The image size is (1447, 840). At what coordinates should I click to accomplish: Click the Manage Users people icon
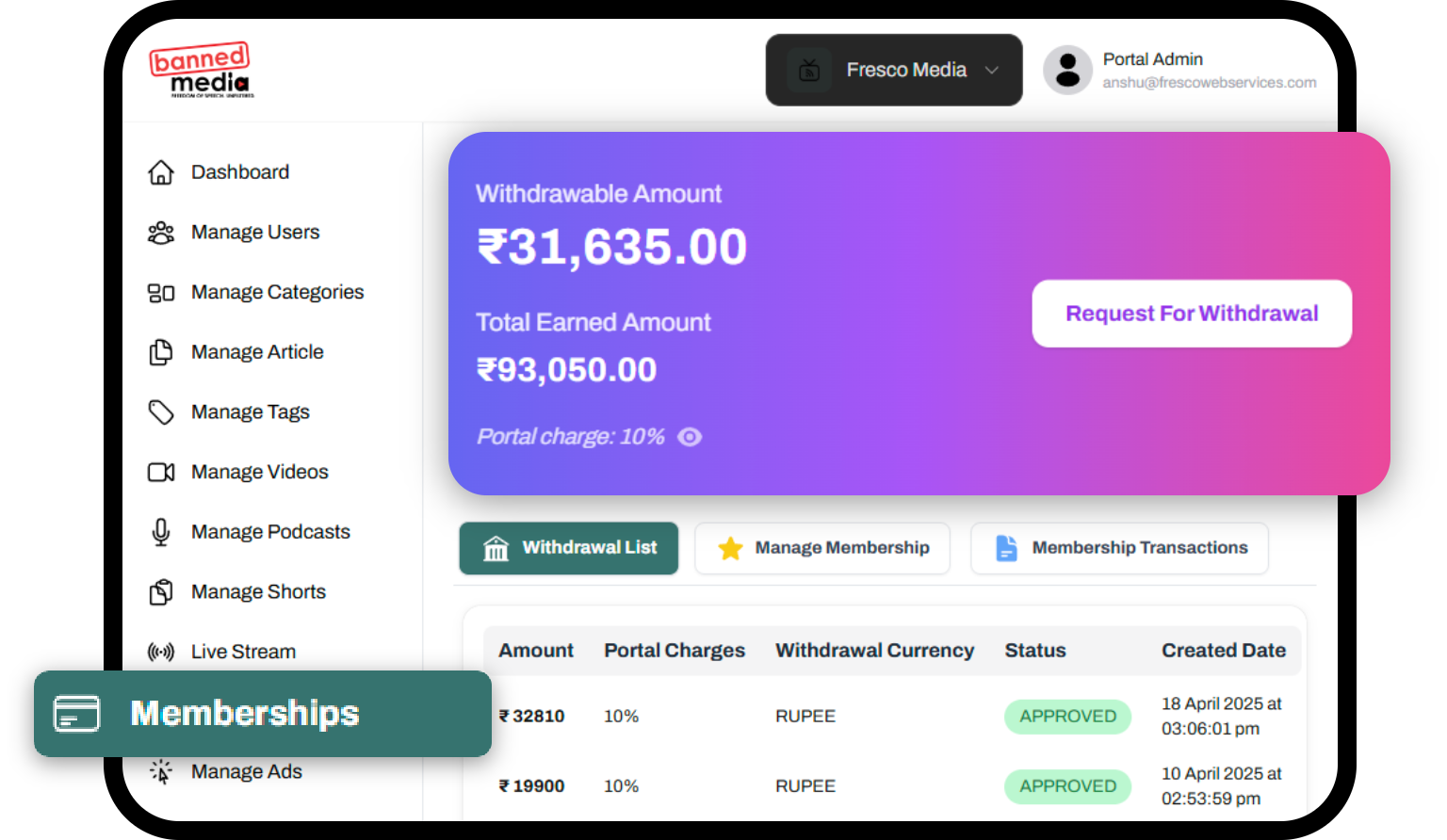point(161,232)
